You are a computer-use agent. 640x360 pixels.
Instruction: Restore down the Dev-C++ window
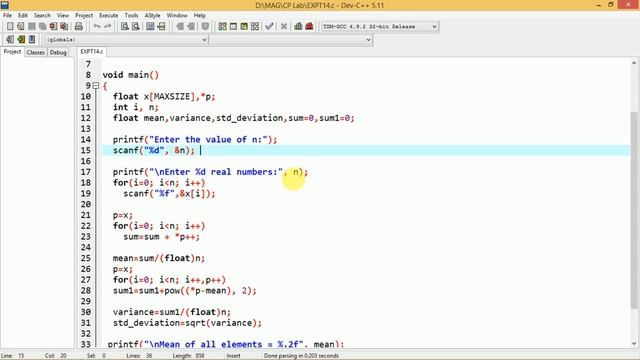click(611, 5)
